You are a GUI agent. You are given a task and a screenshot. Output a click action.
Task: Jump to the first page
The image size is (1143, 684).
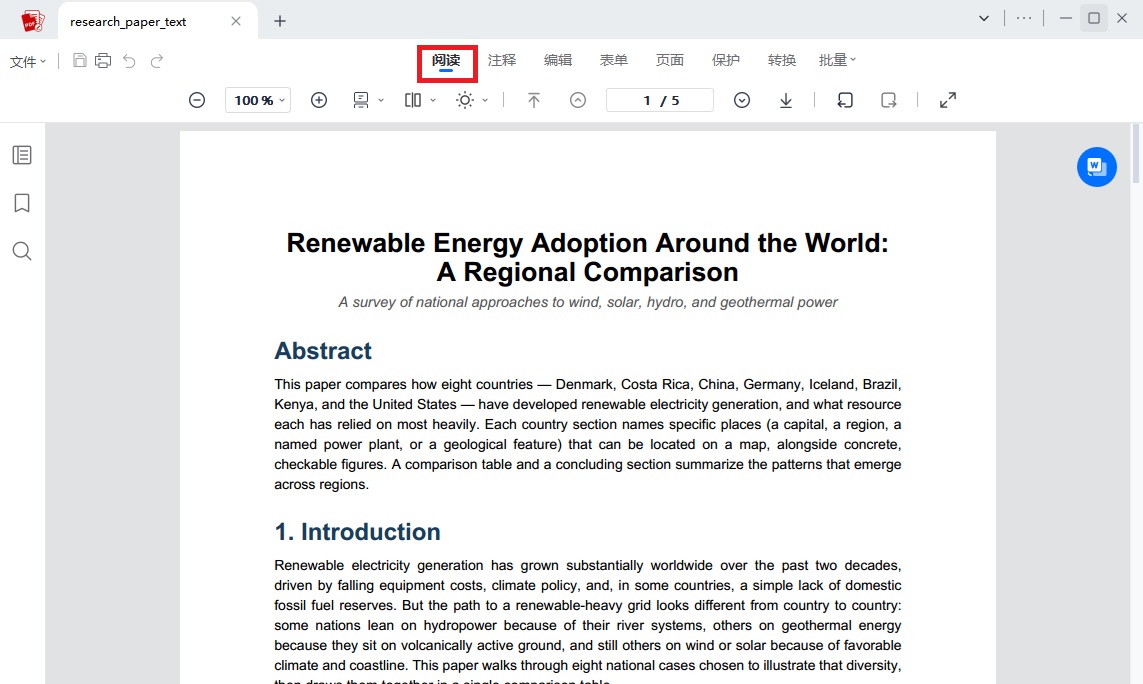534,100
